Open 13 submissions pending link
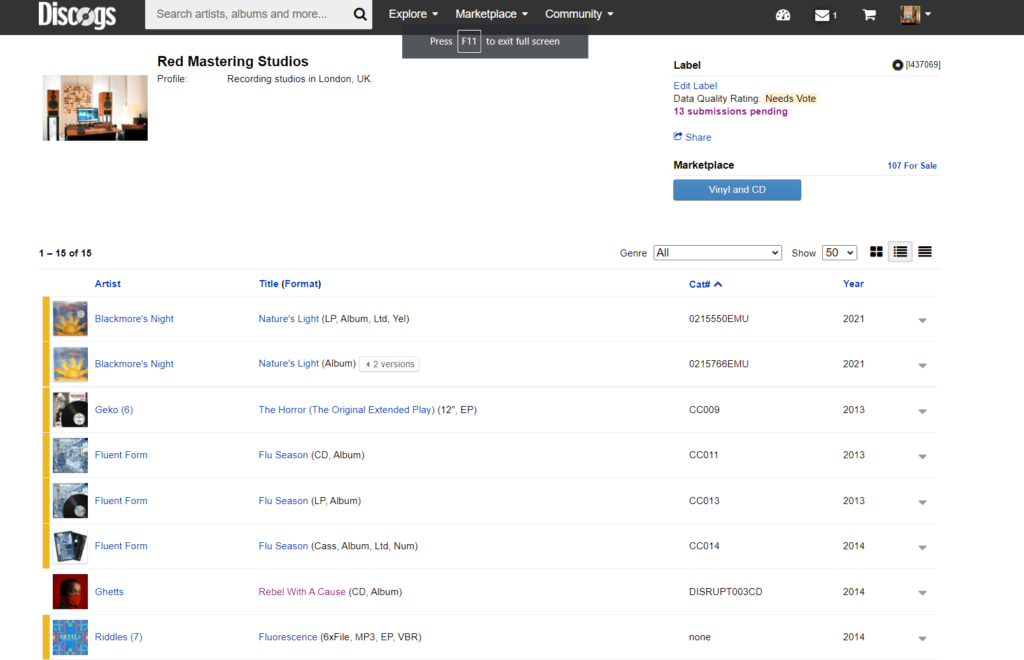 click(730, 112)
